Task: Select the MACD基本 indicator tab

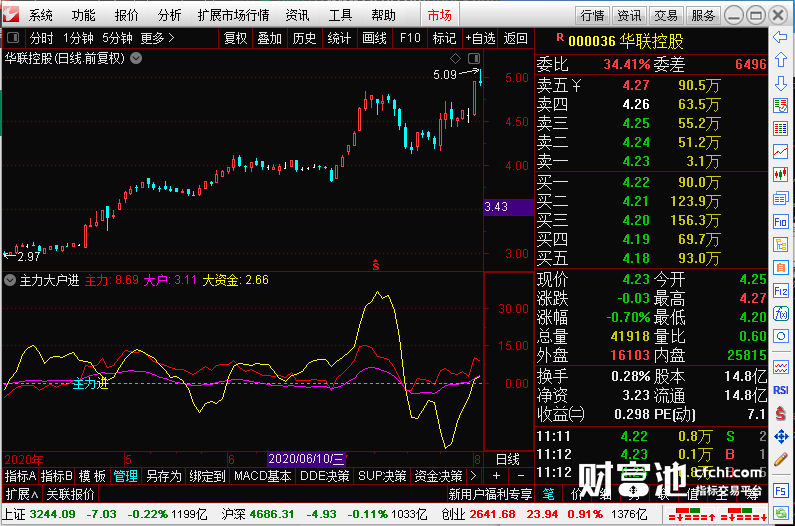Action: (262, 476)
